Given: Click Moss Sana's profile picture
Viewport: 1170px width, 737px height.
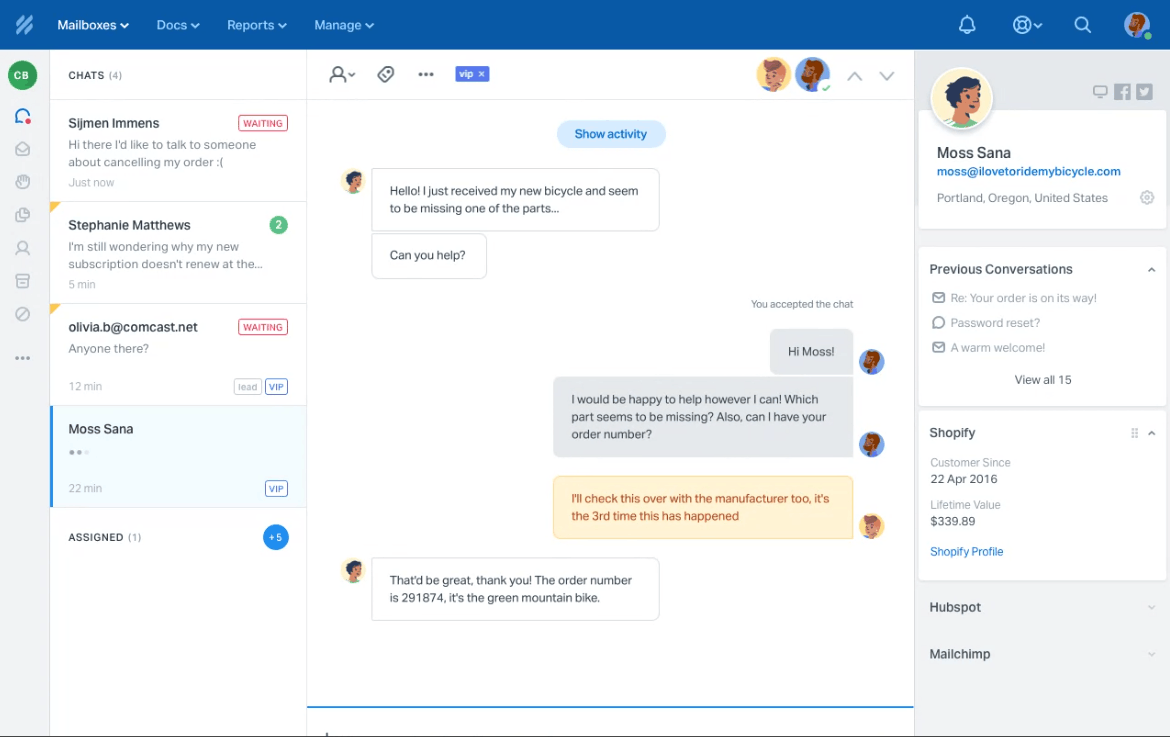Looking at the screenshot, I should 961,98.
